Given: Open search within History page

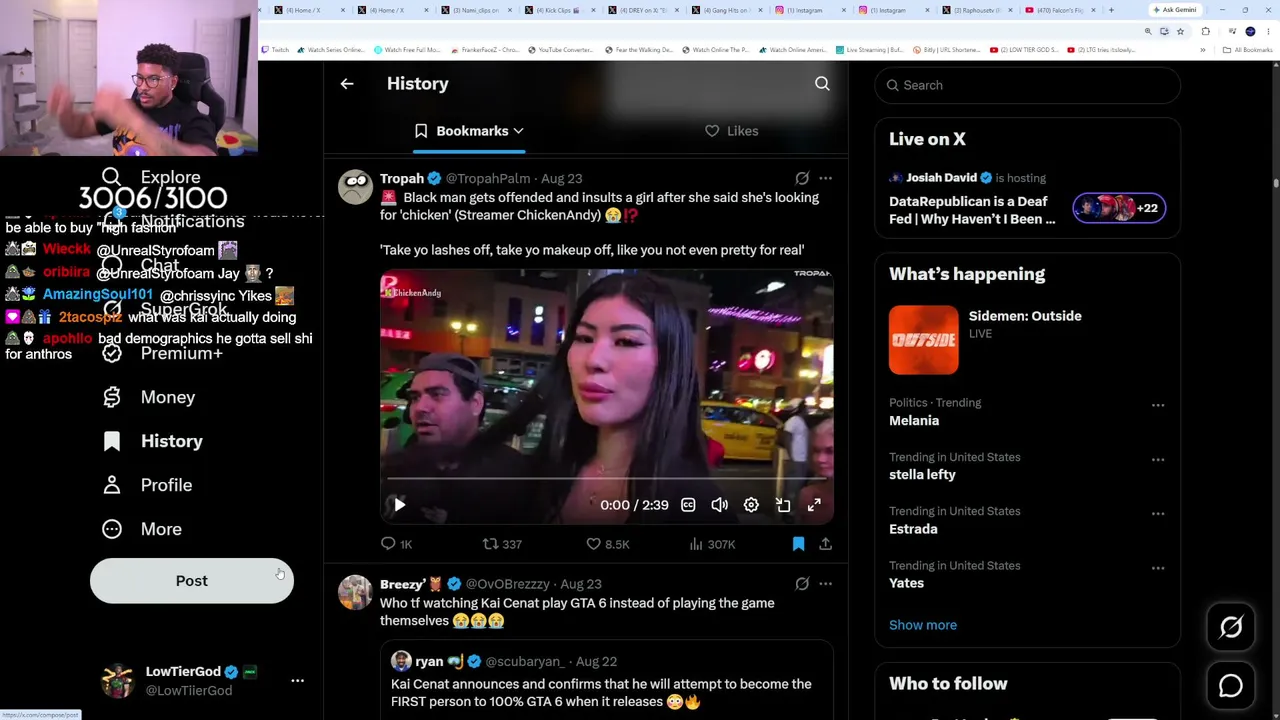Looking at the screenshot, I should point(822,84).
